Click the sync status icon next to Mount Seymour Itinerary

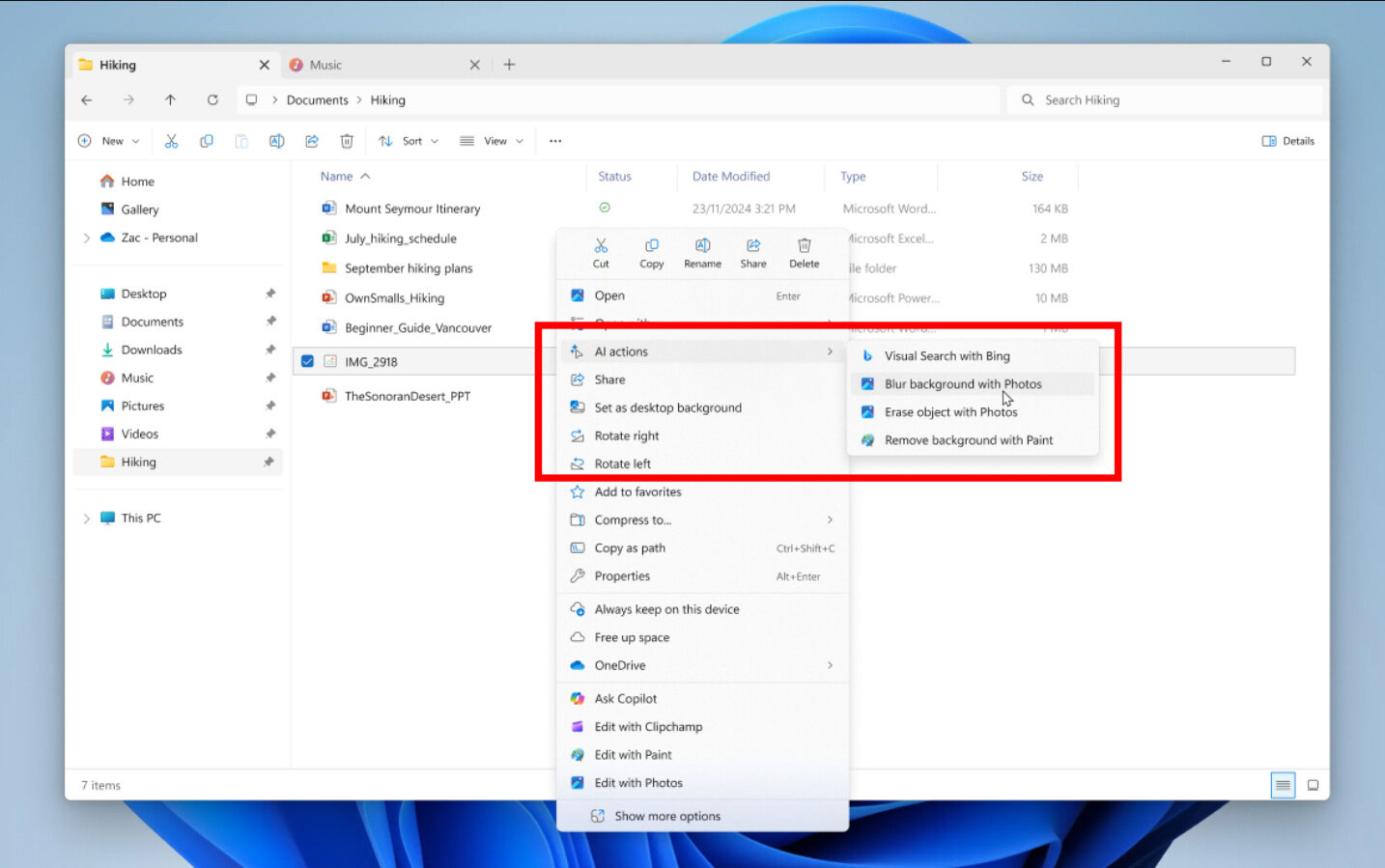tap(605, 208)
